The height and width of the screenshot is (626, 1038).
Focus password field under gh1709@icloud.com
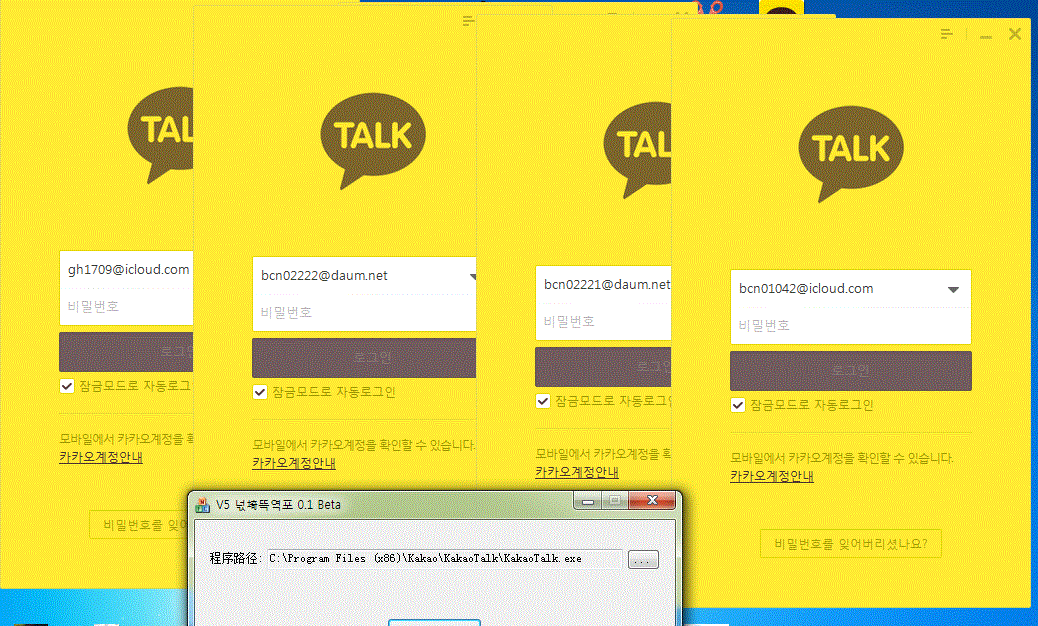(x=126, y=306)
